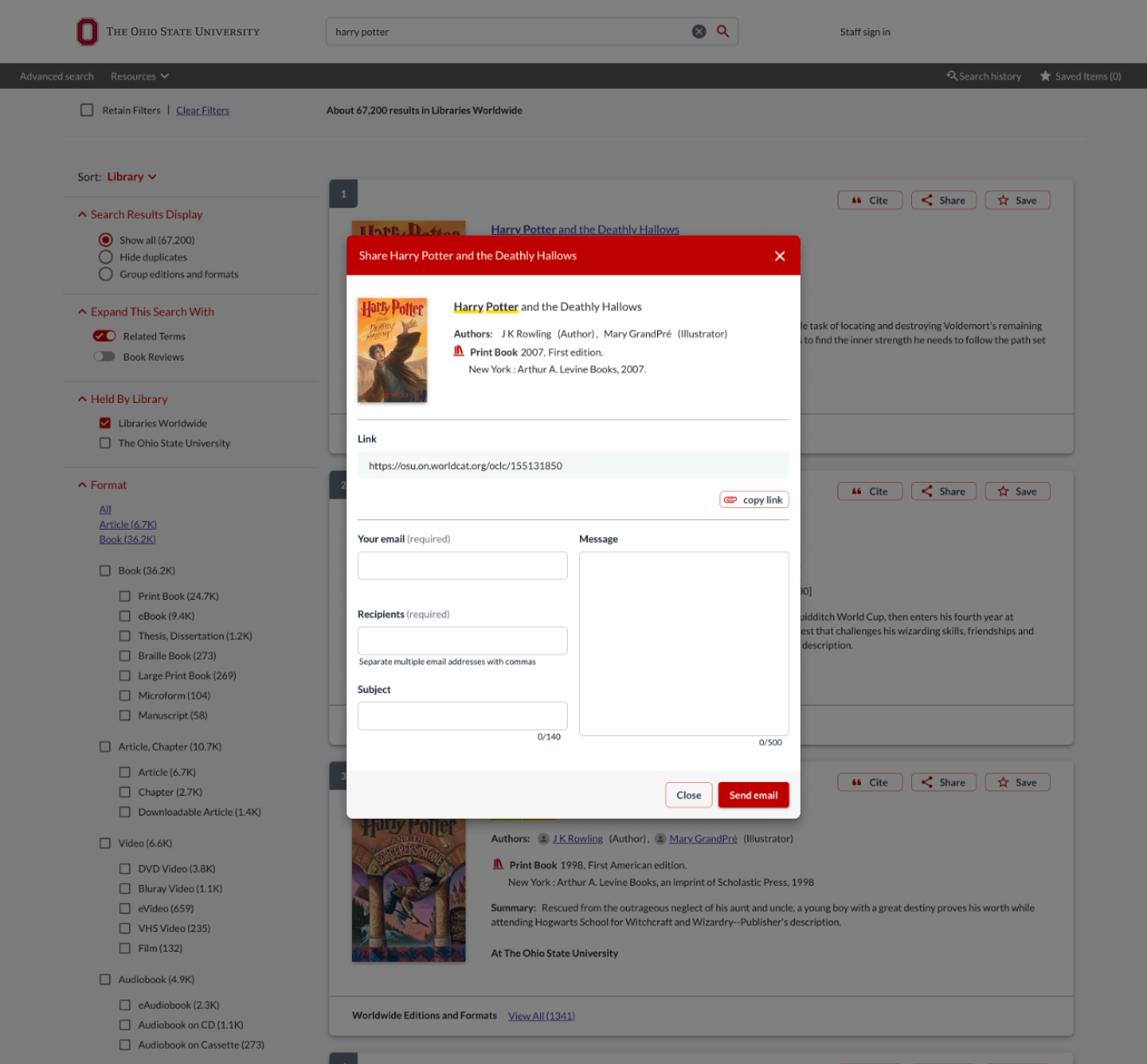The height and width of the screenshot is (1064, 1147).
Task: Check Article, Chapter (10.7K) filter
Action: pos(105,746)
